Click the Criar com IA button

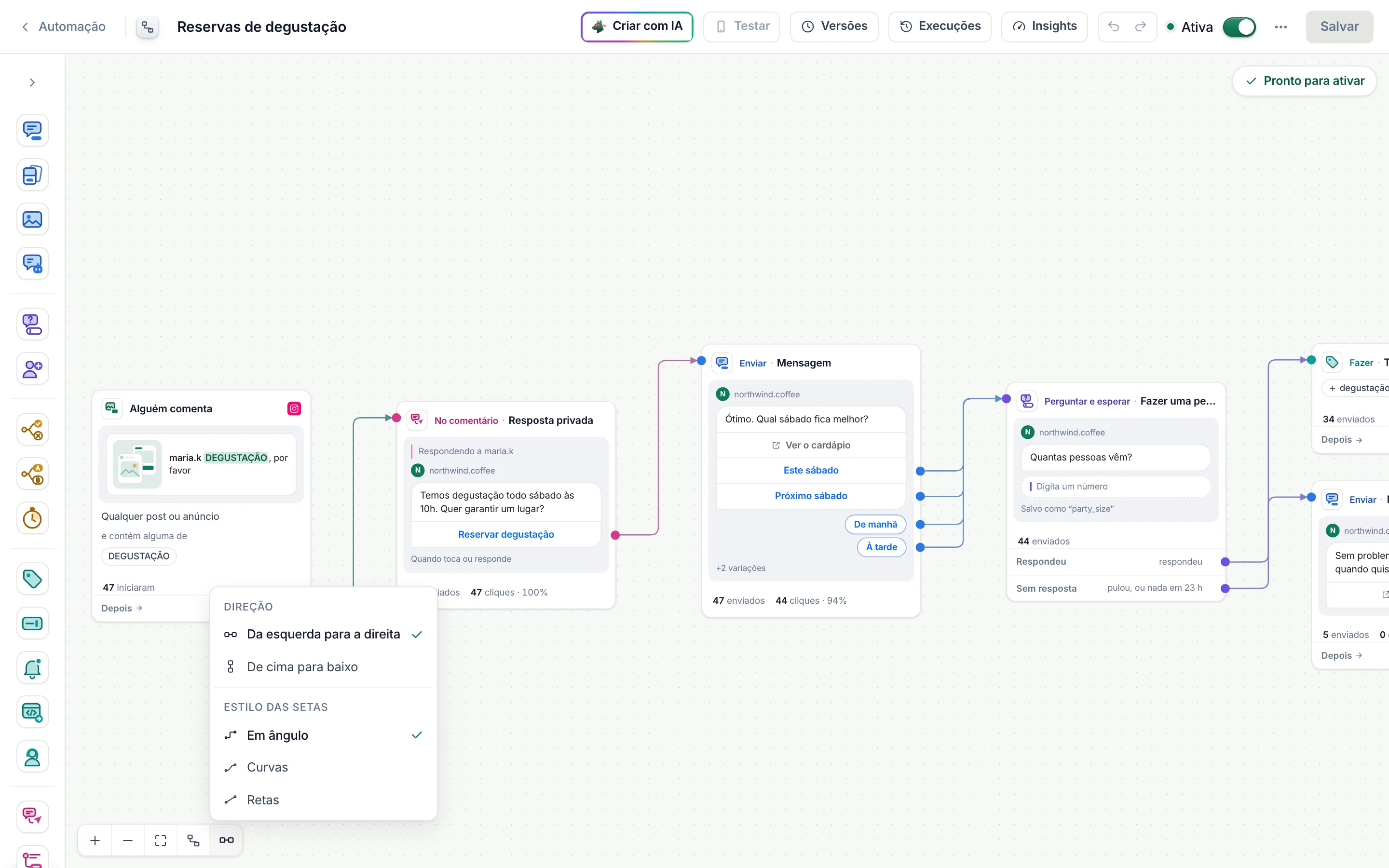point(637,27)
